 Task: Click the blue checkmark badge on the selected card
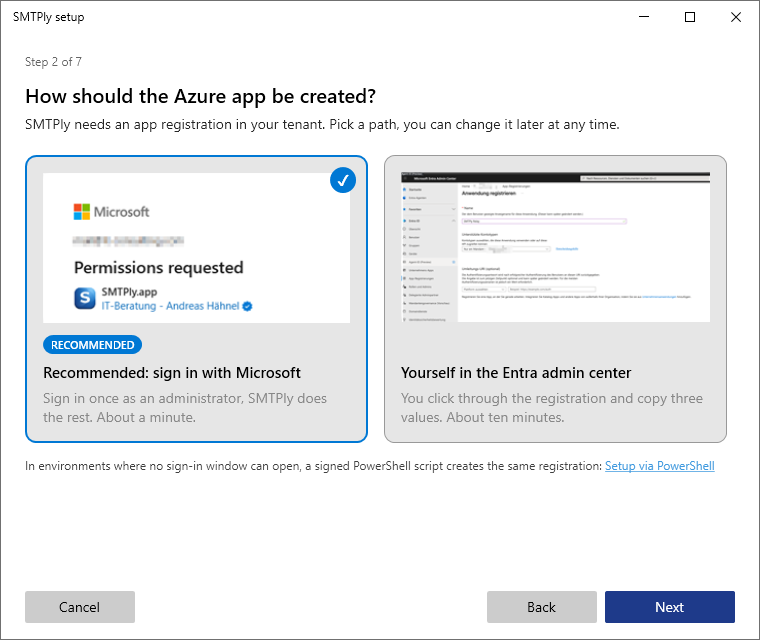click(343, 180)
